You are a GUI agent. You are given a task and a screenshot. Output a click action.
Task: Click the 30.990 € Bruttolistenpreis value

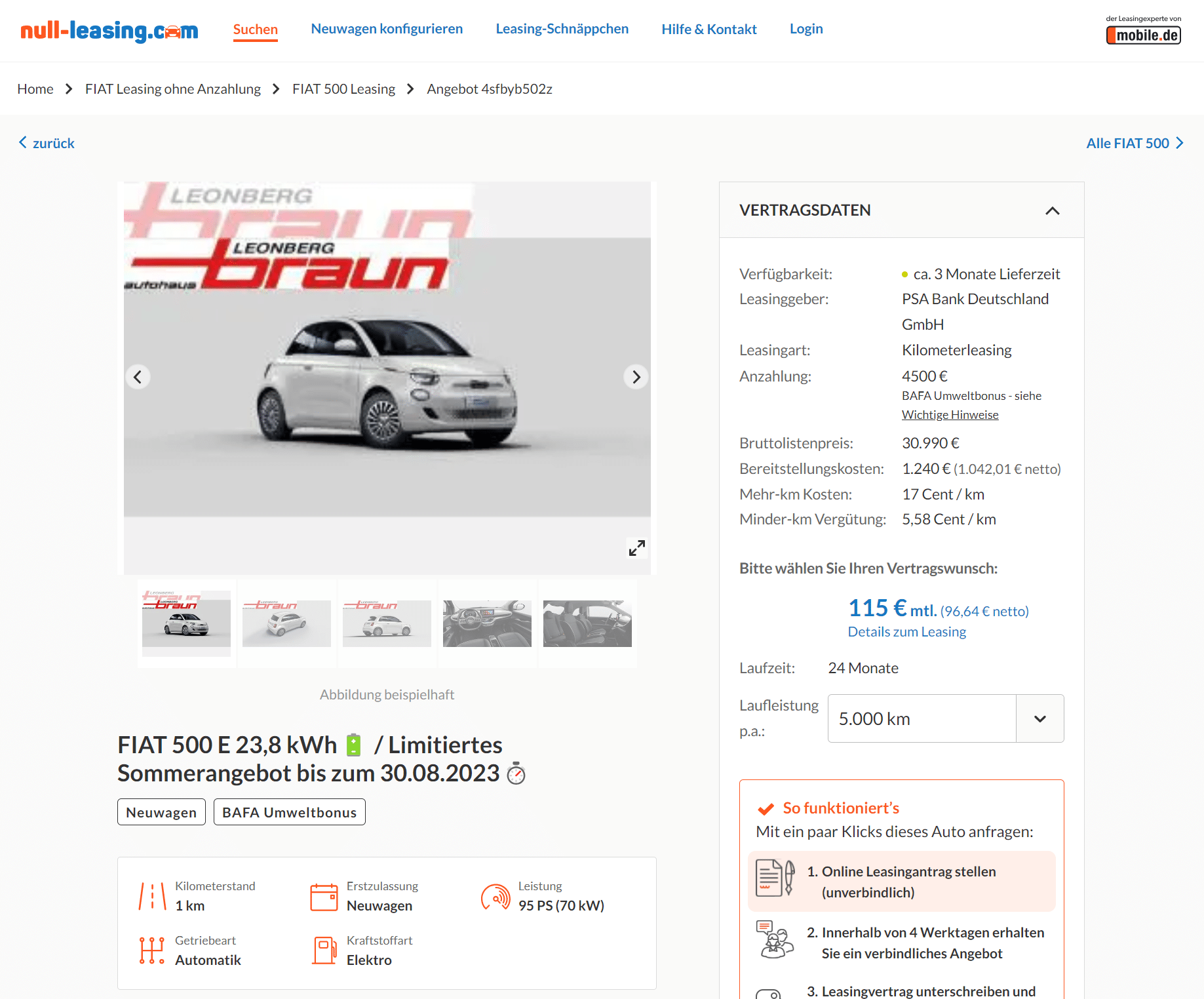(x=931, y=443)
